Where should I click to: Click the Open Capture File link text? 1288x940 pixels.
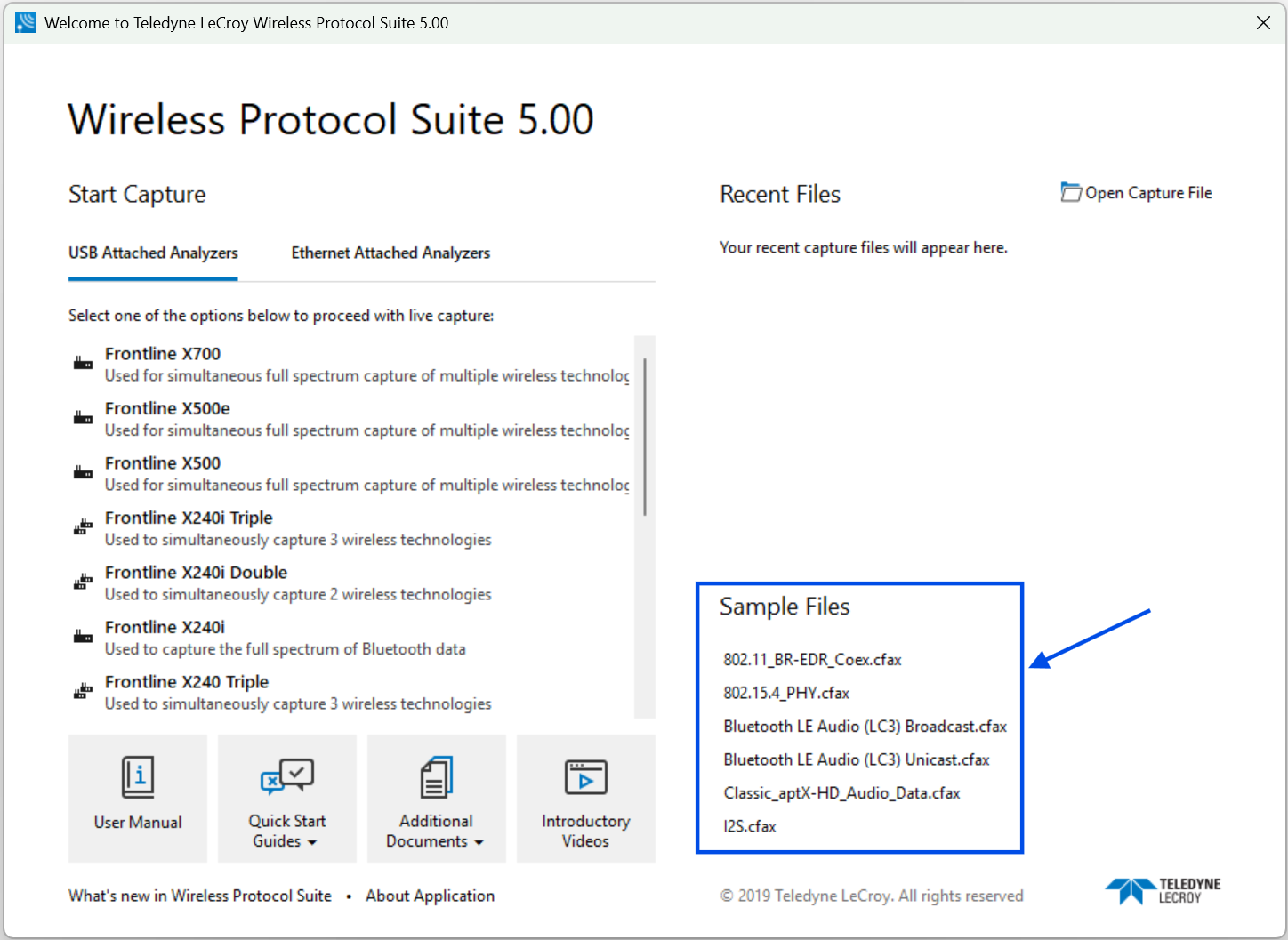[x=1148, y=193]
